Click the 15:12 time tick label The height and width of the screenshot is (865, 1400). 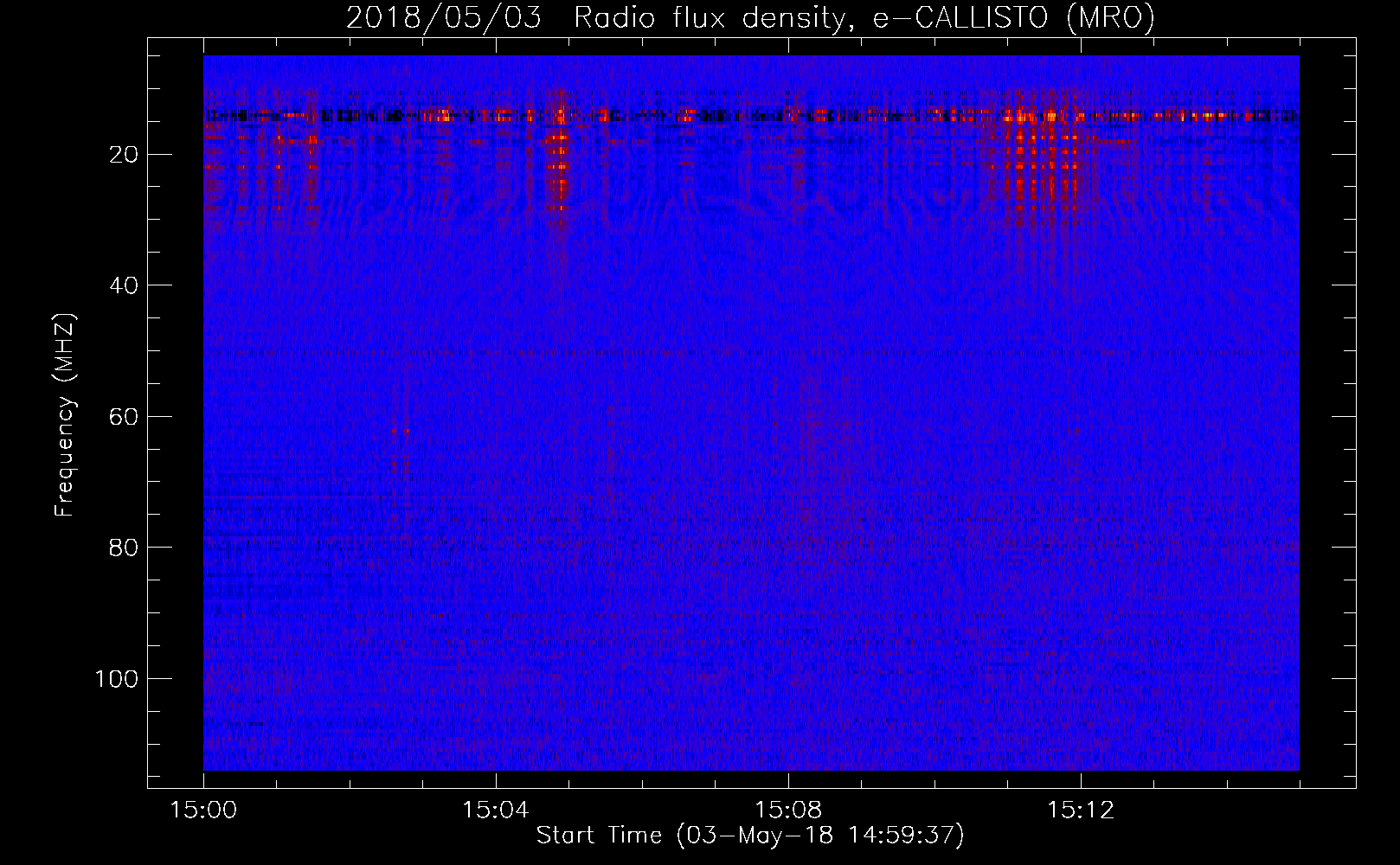1080,811
